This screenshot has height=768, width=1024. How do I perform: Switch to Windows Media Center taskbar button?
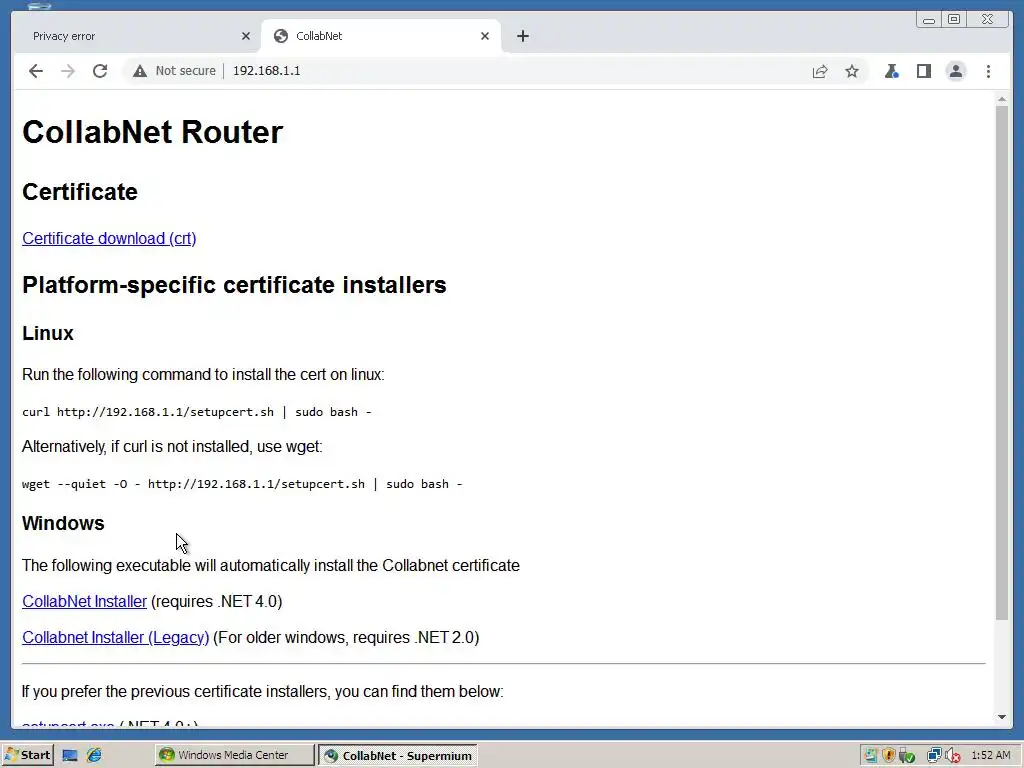click(x=234, y=755)
